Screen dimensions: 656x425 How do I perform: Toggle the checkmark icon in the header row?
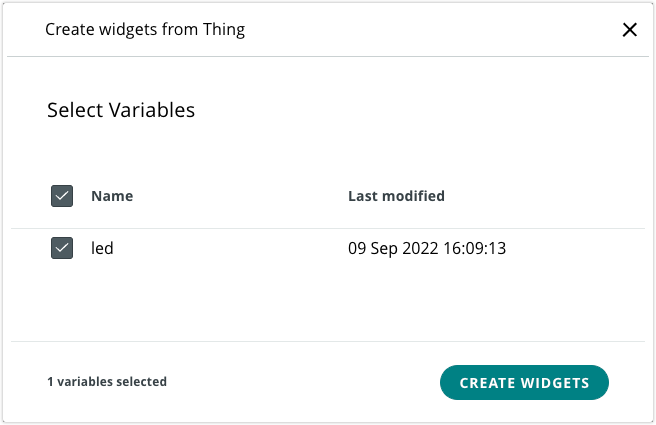pos(62,196)
